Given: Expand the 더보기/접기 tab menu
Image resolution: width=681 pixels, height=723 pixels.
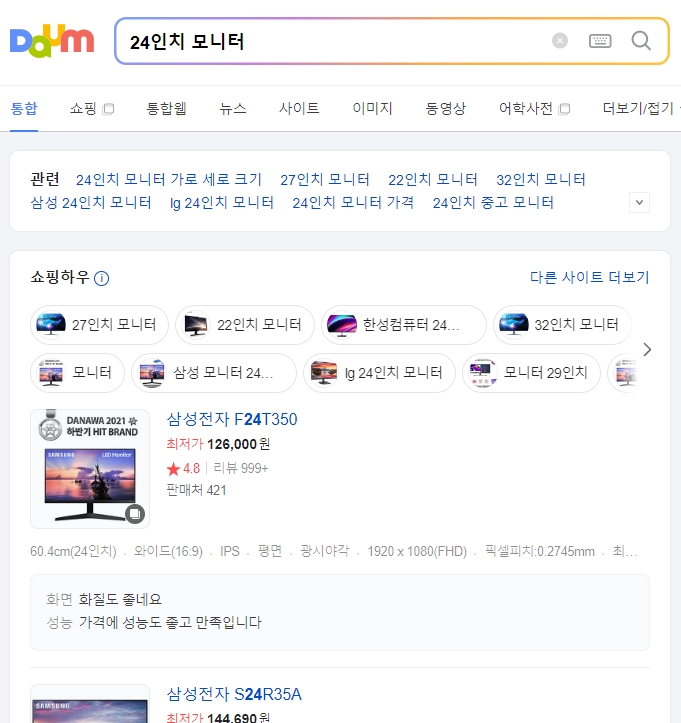Looking at the screenshot, I should click(639, 108).
